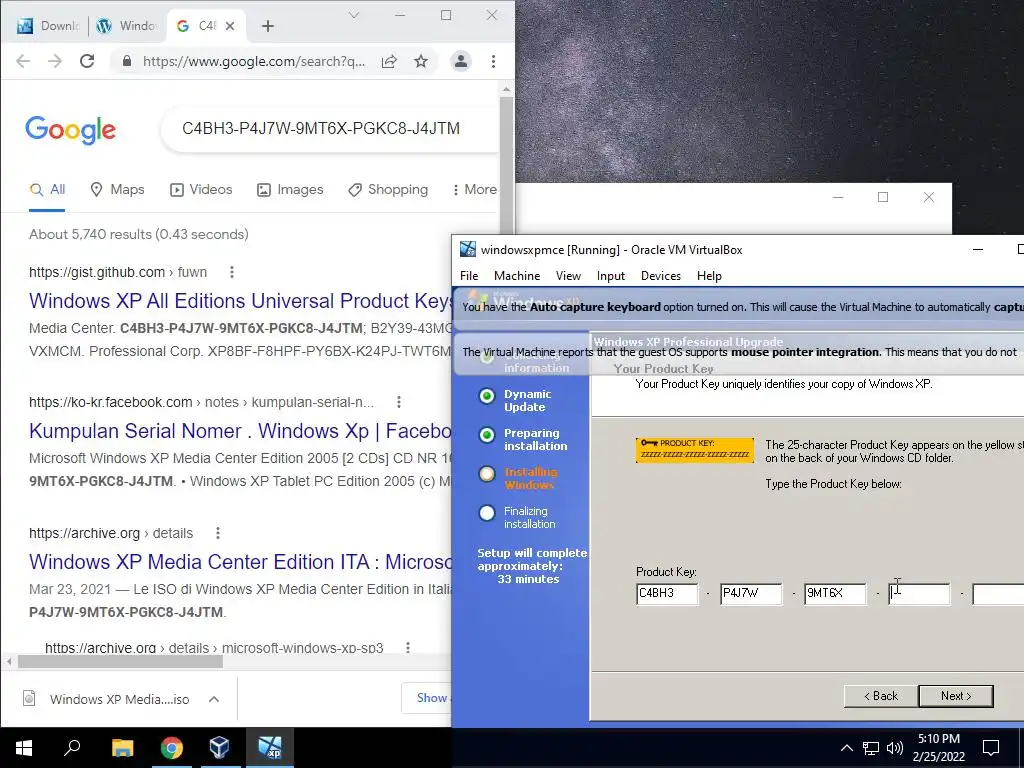Click the Google logo
Viewport: 1024px width, 768px height.
point(71,130)
